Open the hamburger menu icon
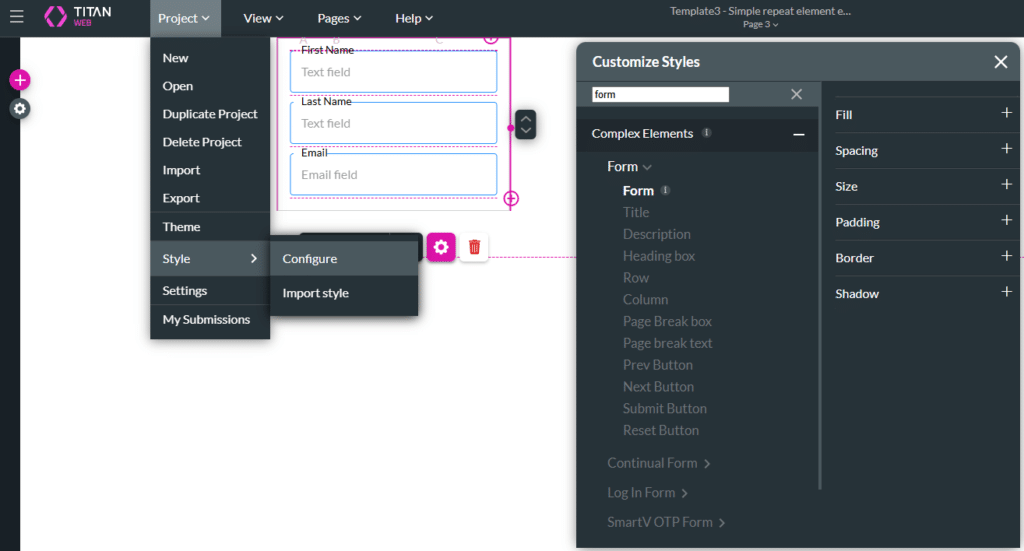 click(16, 17)
